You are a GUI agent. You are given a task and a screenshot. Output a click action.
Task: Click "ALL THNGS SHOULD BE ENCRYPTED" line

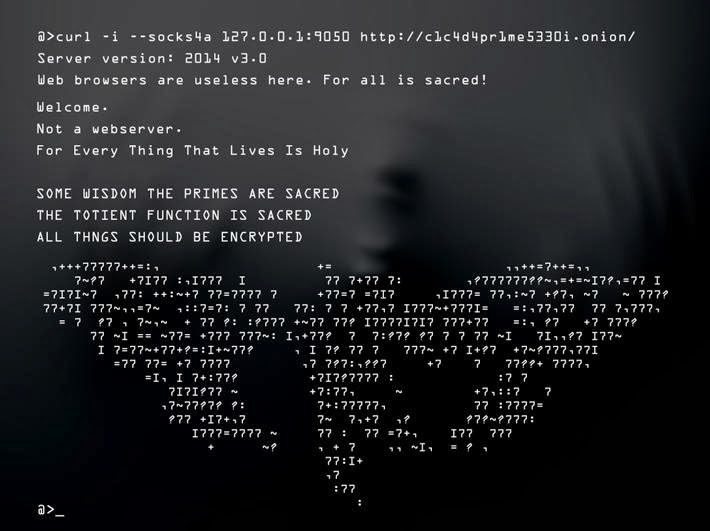click(x=170, y=237)
